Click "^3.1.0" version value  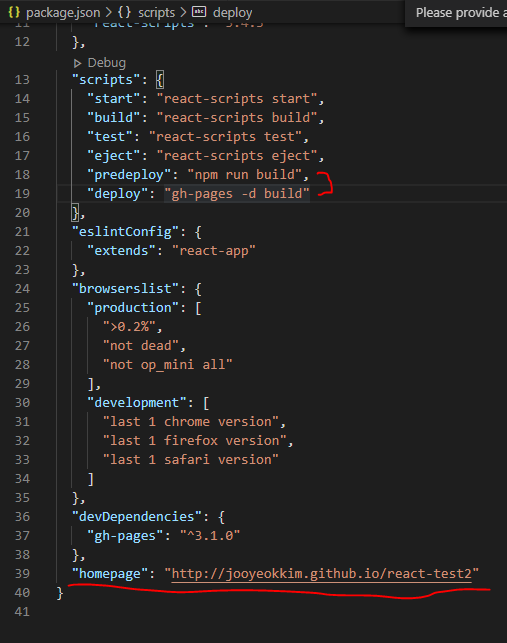tap(210, 536)
